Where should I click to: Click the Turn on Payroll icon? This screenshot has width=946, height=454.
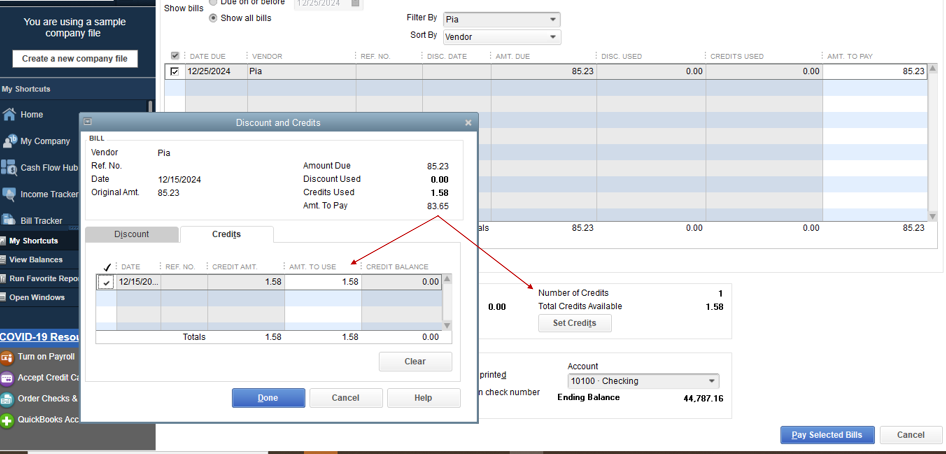point(7,357)
